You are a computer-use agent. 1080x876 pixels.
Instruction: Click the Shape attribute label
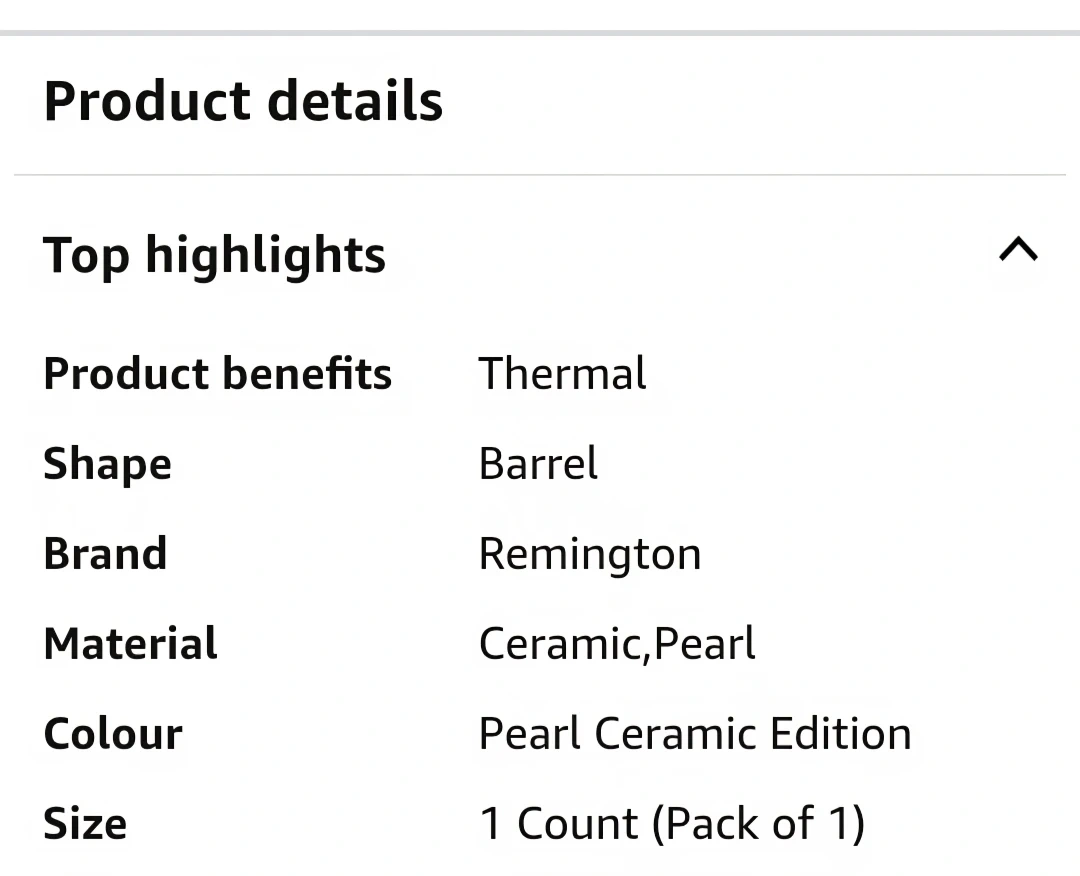(107, 464)
